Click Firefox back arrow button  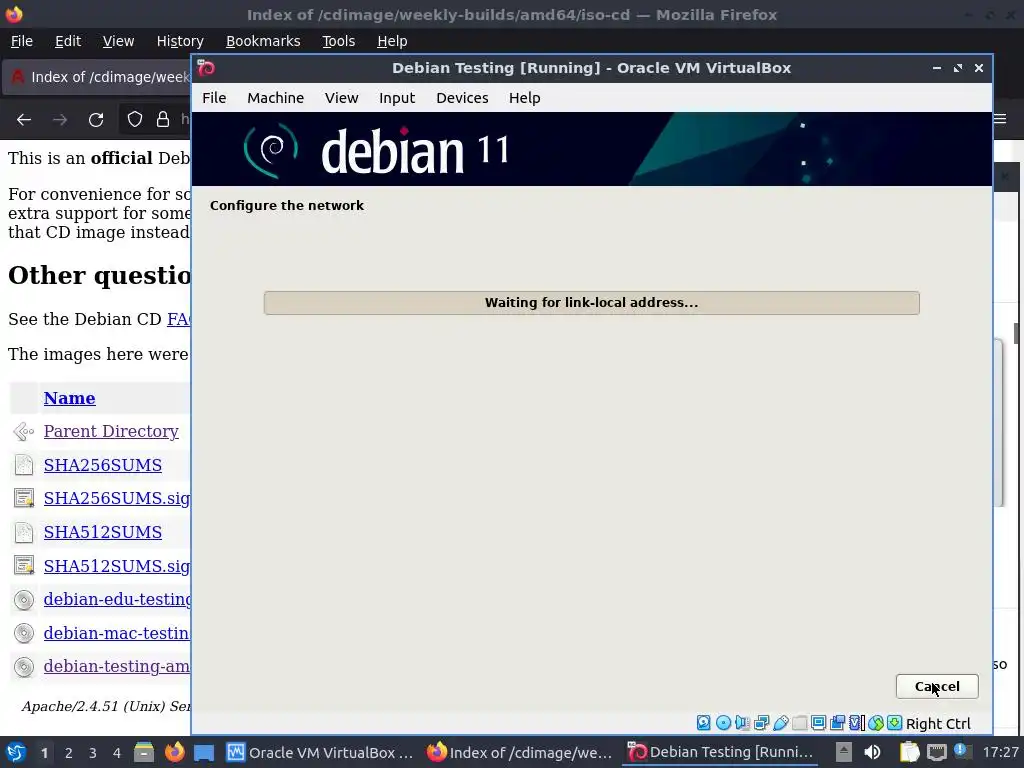click(x=24, y=120)
